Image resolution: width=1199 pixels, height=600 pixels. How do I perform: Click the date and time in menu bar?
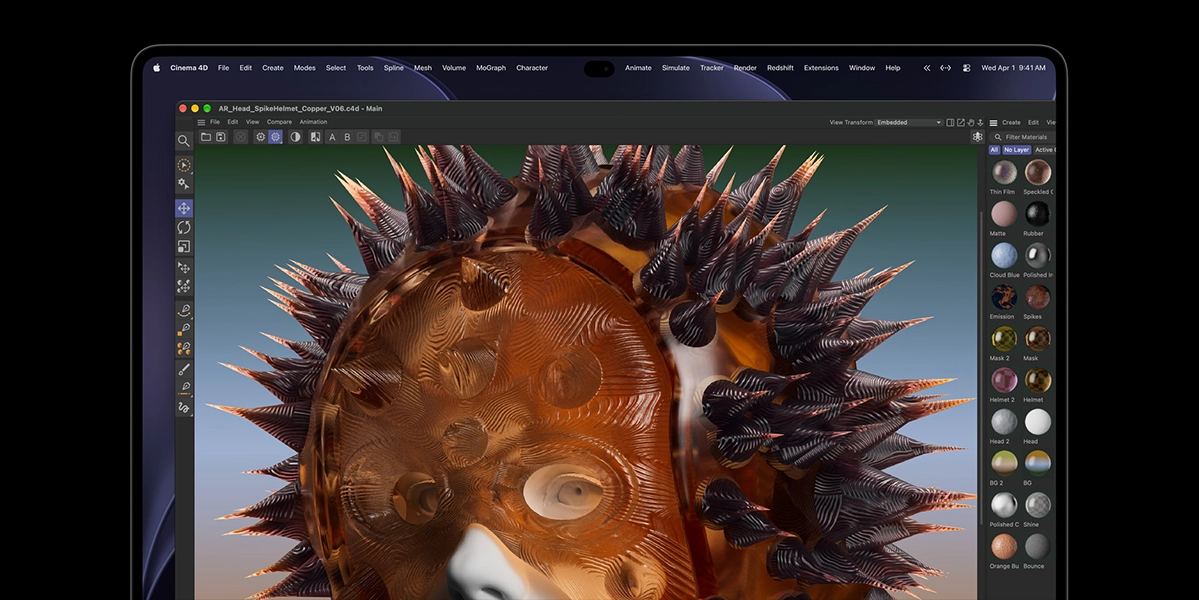tap(1013, 68)
